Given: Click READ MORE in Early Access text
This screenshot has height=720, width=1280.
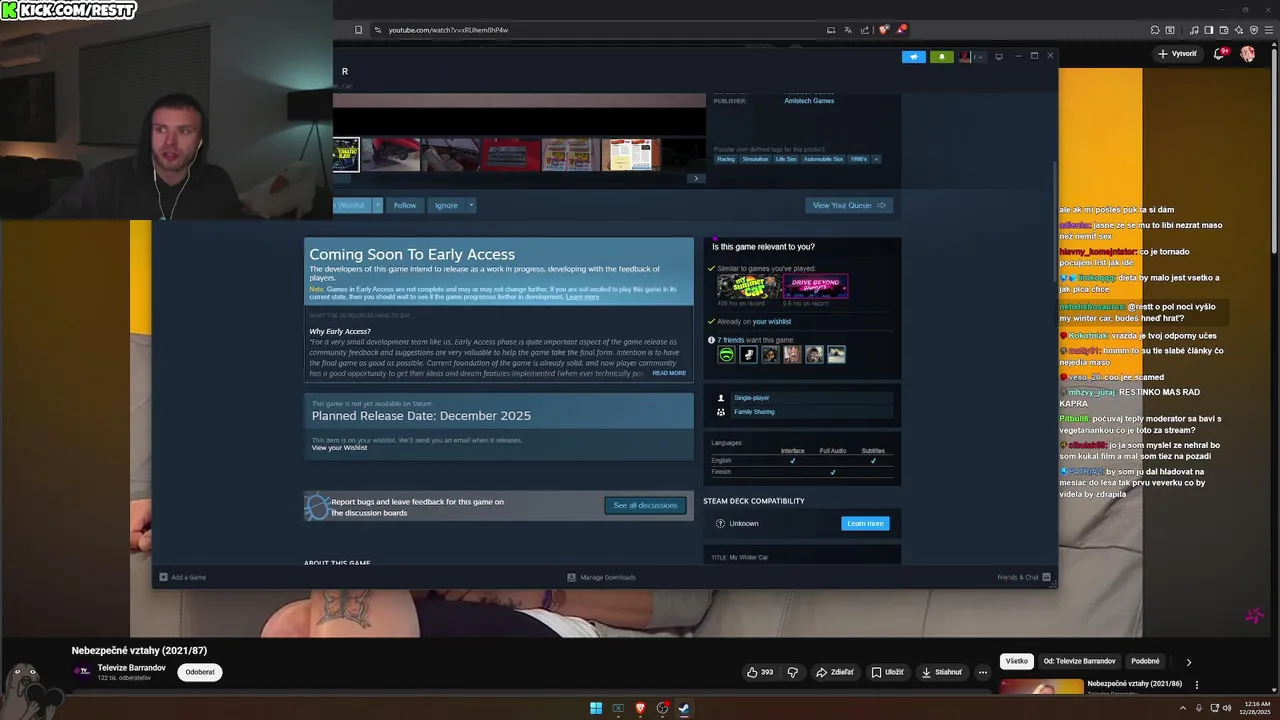Looking at the screenshot, I should pos(669,373).
